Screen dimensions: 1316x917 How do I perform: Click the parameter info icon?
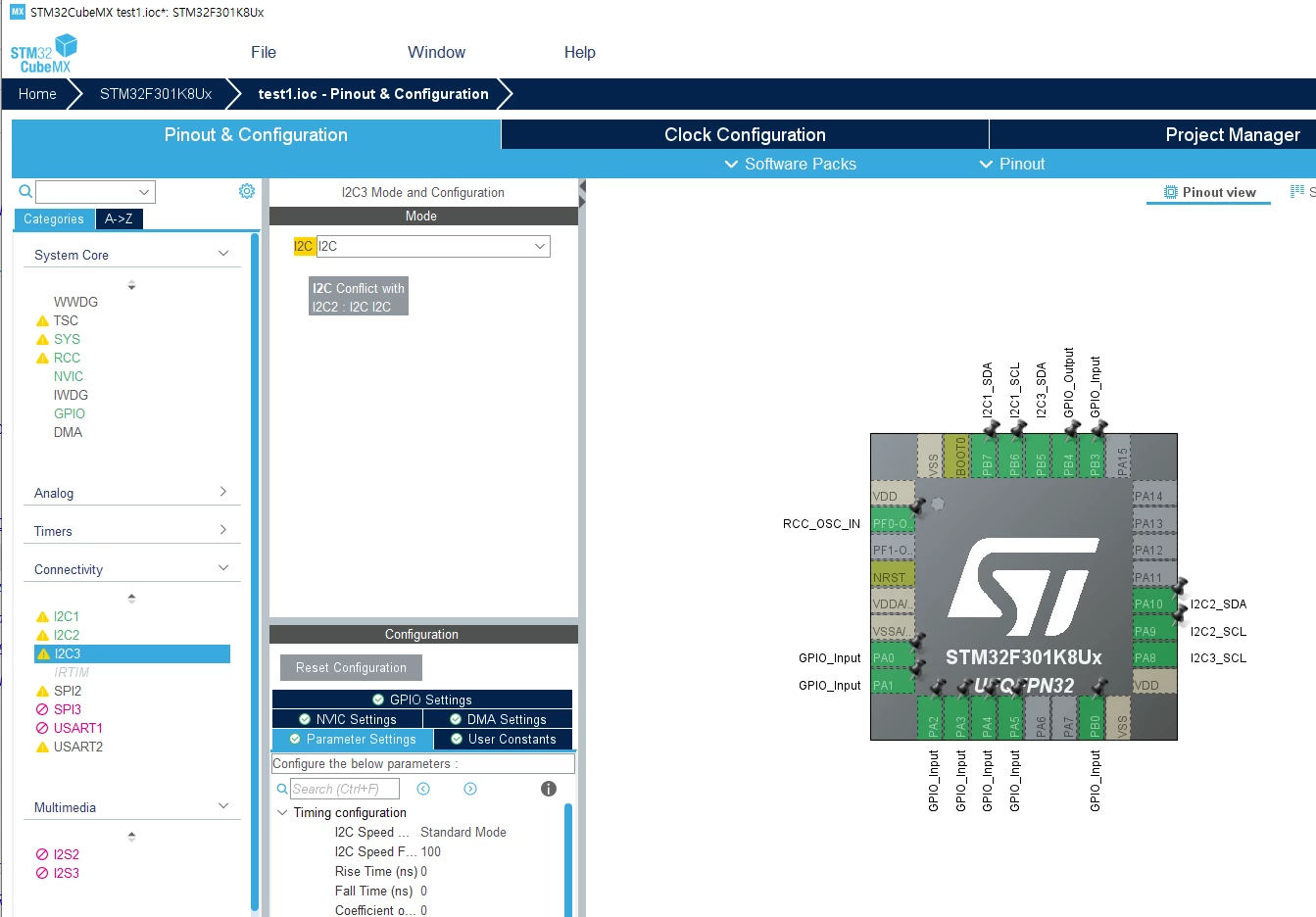(x=549, y=789)
